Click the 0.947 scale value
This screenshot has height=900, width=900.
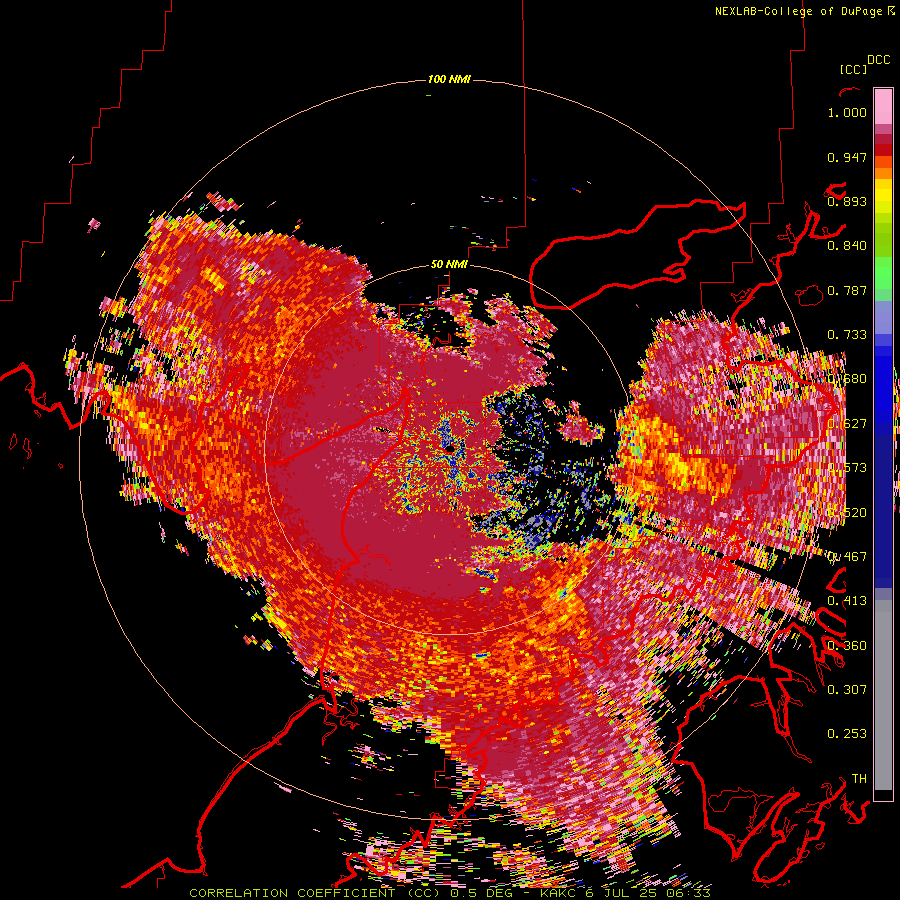pos(847,157)
